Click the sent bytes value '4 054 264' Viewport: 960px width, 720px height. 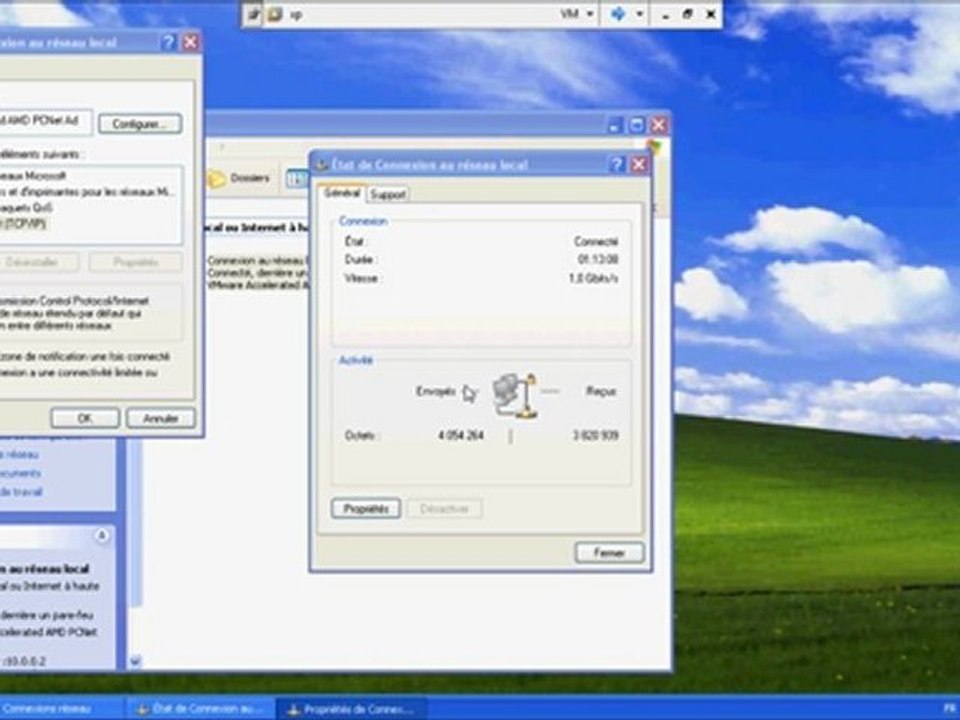[461, 435]
